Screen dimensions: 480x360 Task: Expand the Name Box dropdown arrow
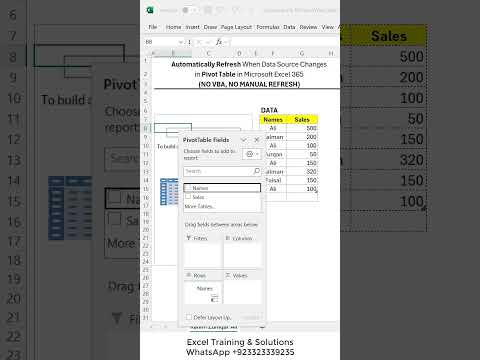pos(180,42)
